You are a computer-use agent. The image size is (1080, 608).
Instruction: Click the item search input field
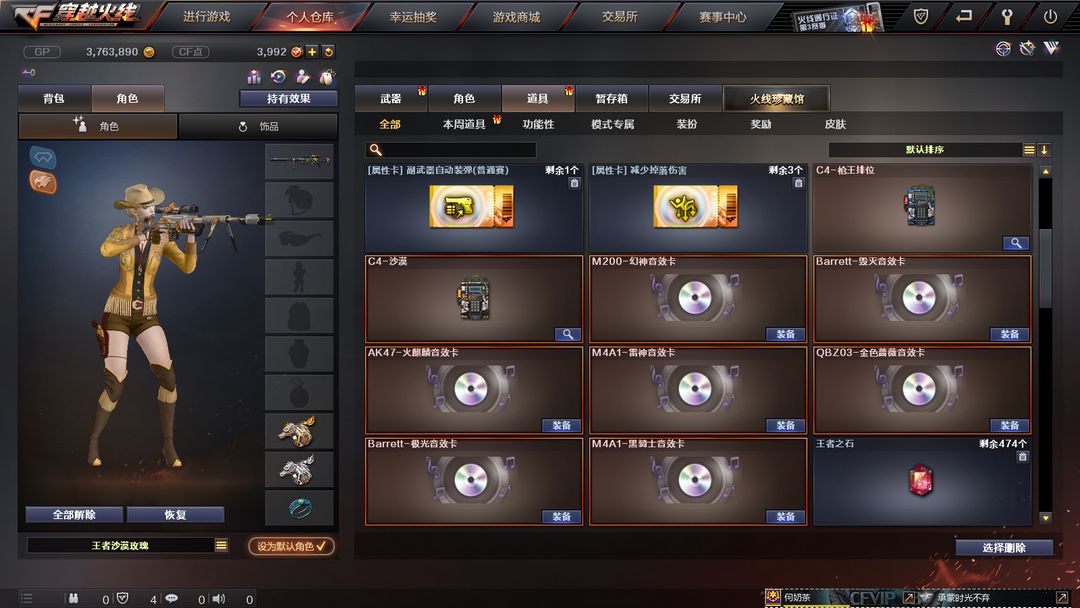[x=451, y=149]
